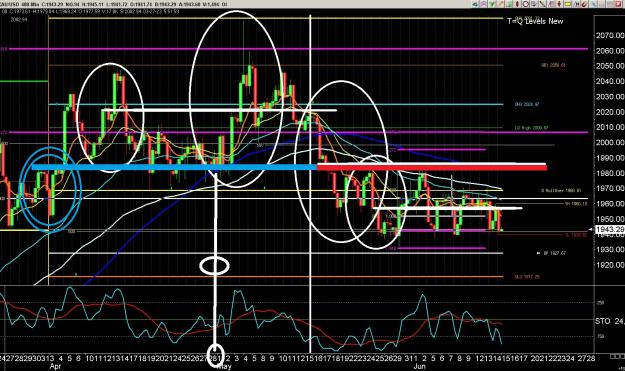Select the yellow rectangle drawing tool
This screenshot has height=371, width=625.
point(568,4)
